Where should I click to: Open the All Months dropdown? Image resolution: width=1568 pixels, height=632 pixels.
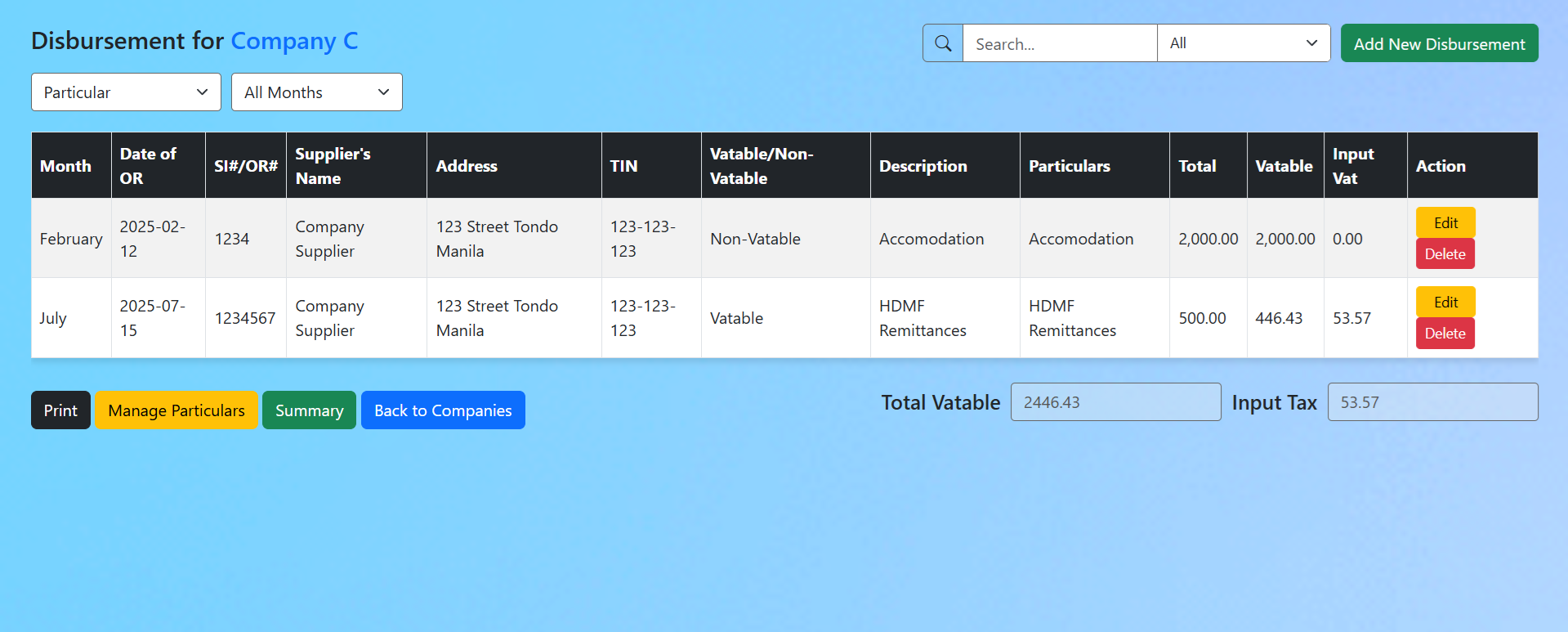(316, 92)
